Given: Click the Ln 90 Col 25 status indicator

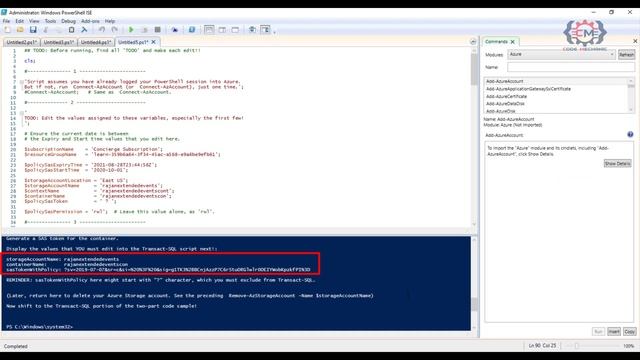Looking at the screenshot, I should [542, 346].
